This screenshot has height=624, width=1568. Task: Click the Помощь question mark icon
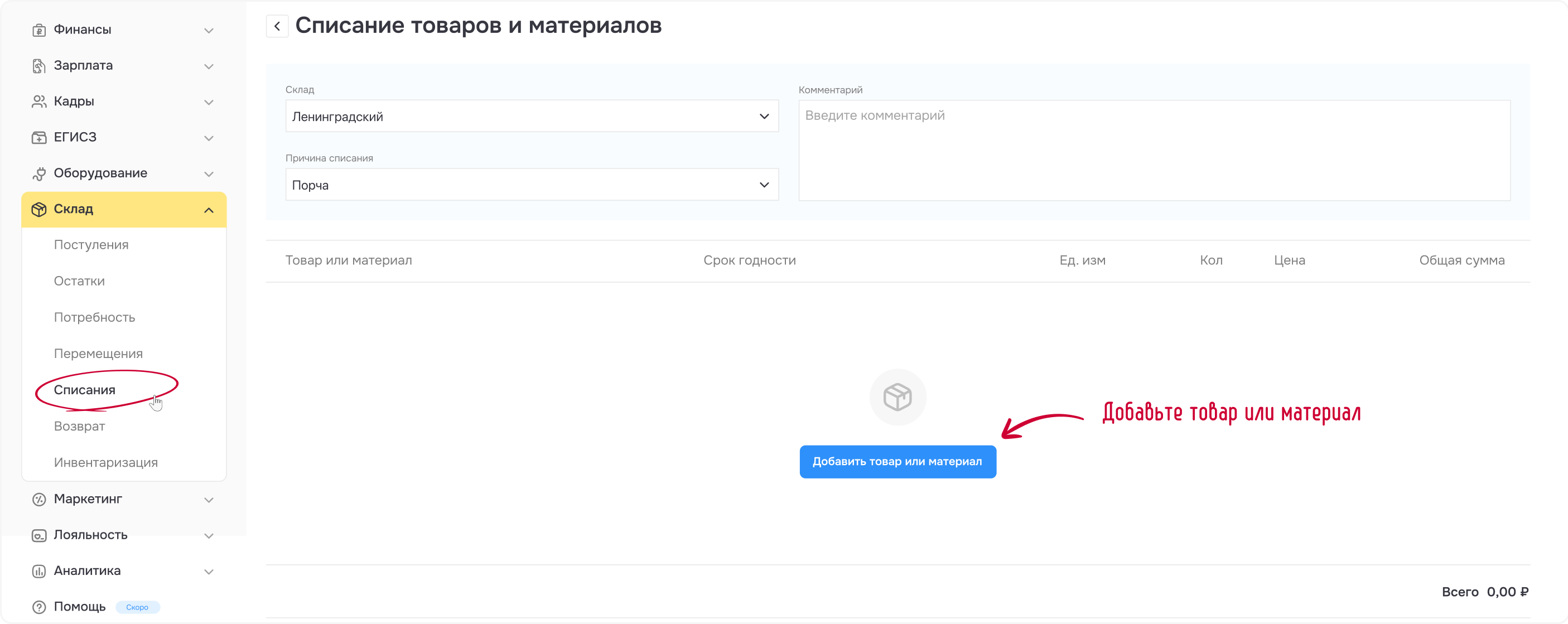coord(39,607)
